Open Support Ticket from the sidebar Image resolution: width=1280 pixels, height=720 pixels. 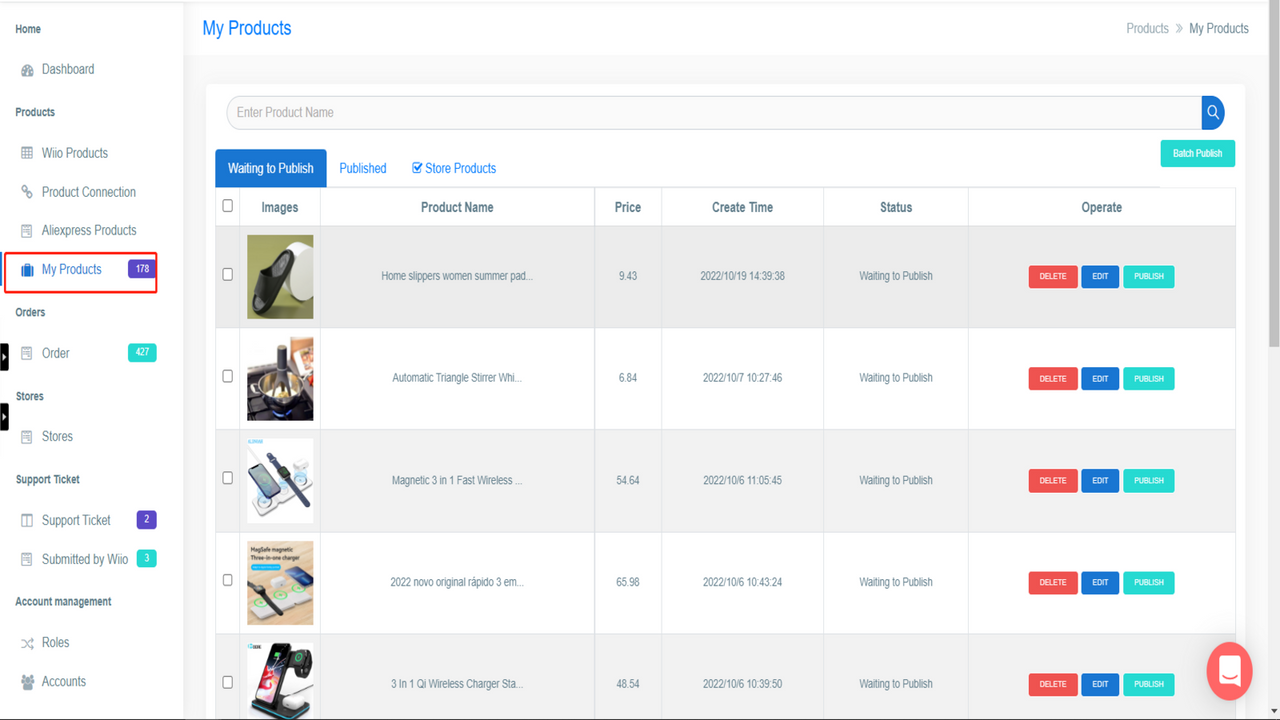point(75,519)
